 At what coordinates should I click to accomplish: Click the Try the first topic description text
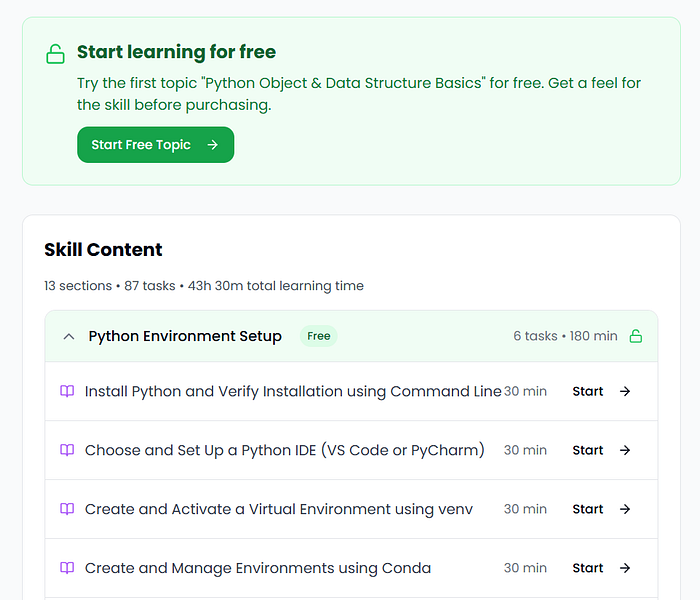click(x=359, y=94)
